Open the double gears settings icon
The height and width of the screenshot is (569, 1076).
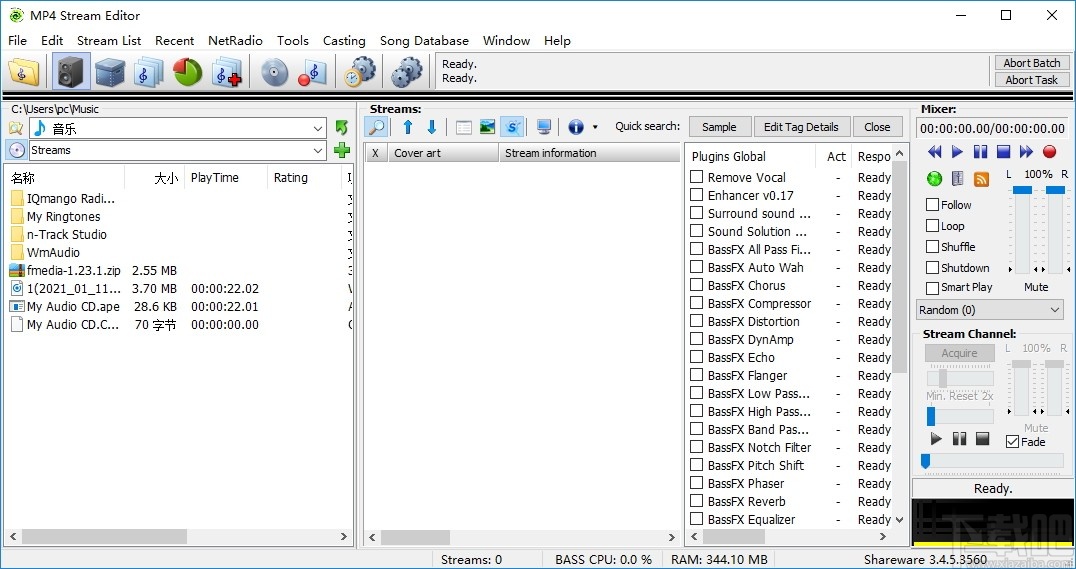pos(406,71)
